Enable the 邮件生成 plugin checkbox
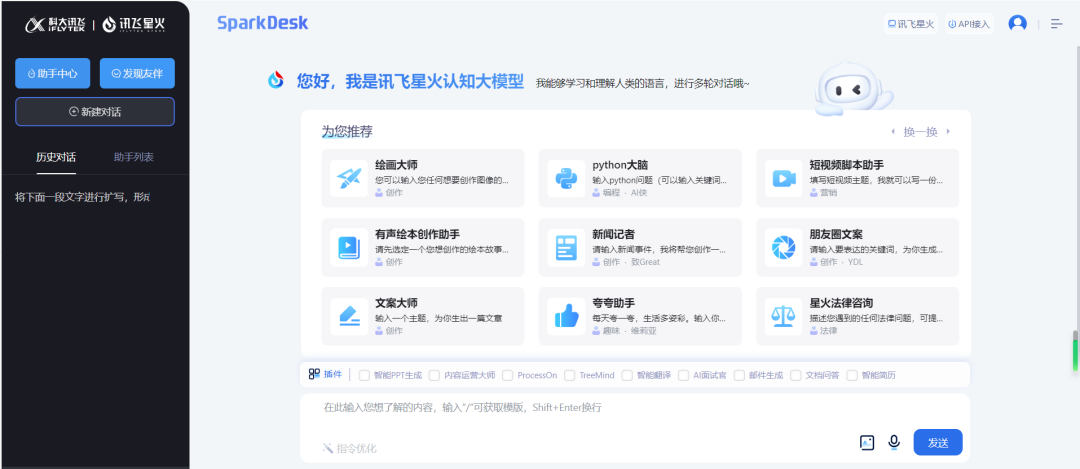 pyautogui.click(x=739, y=375)
